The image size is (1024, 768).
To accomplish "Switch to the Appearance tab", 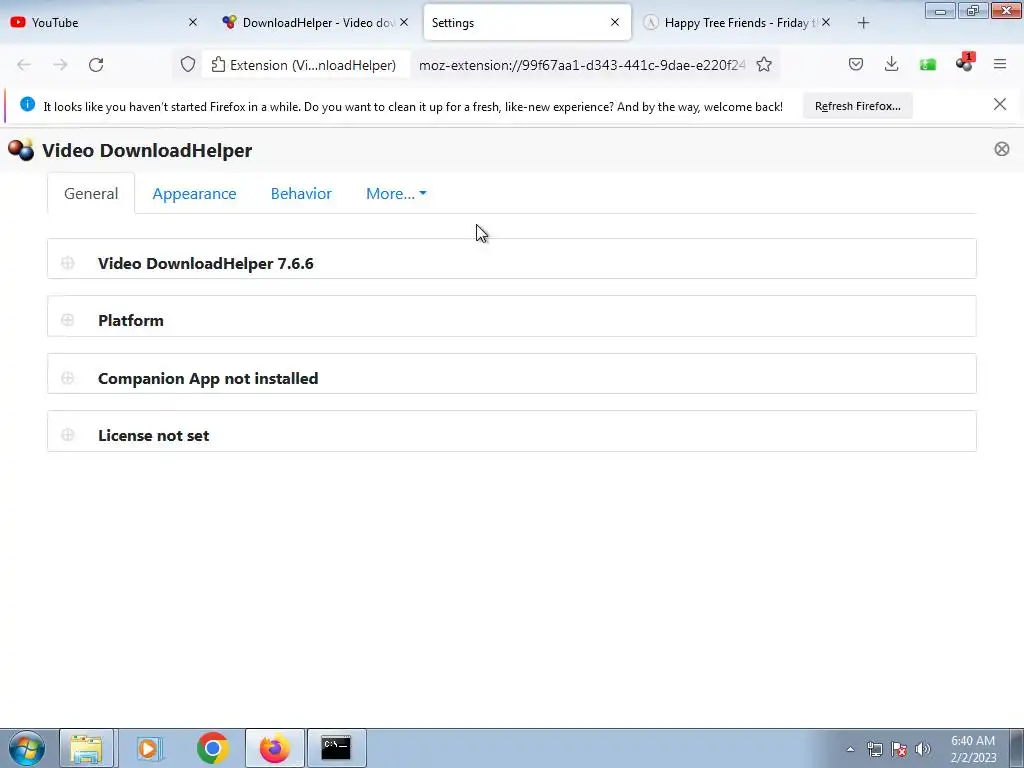I will [x=194, y=193].
